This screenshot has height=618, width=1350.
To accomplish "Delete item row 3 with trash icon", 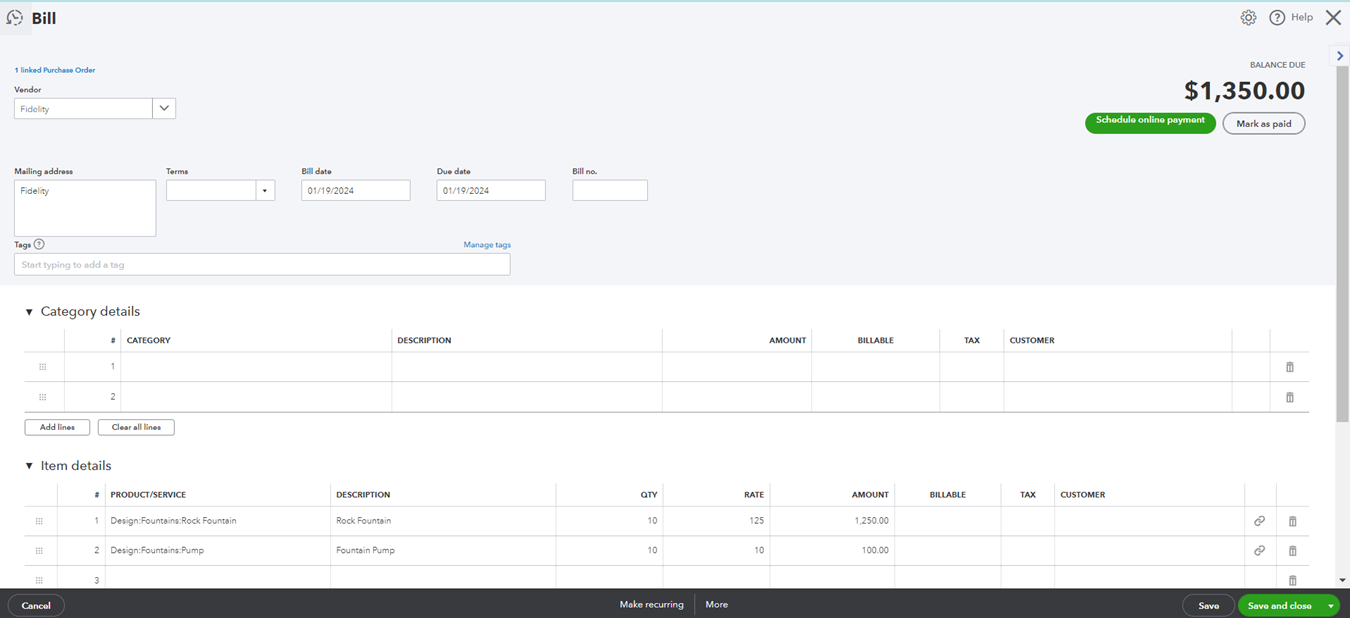I will [1292, 580].
